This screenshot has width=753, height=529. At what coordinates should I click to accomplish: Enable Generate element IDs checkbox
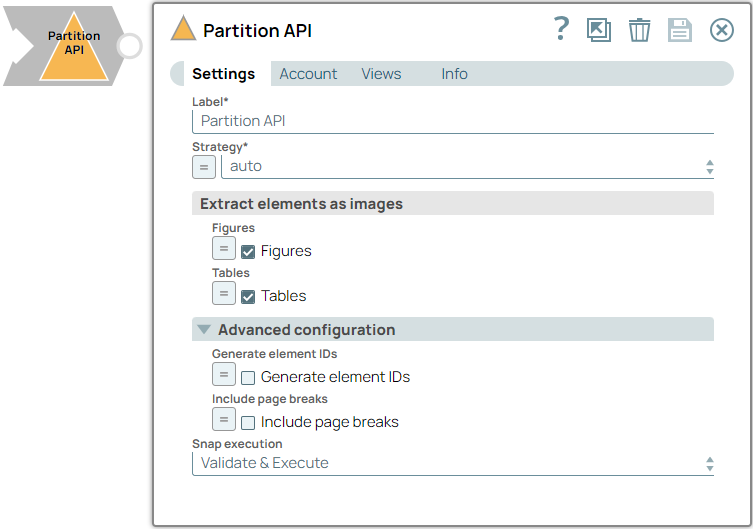click(x=248, y=378)
